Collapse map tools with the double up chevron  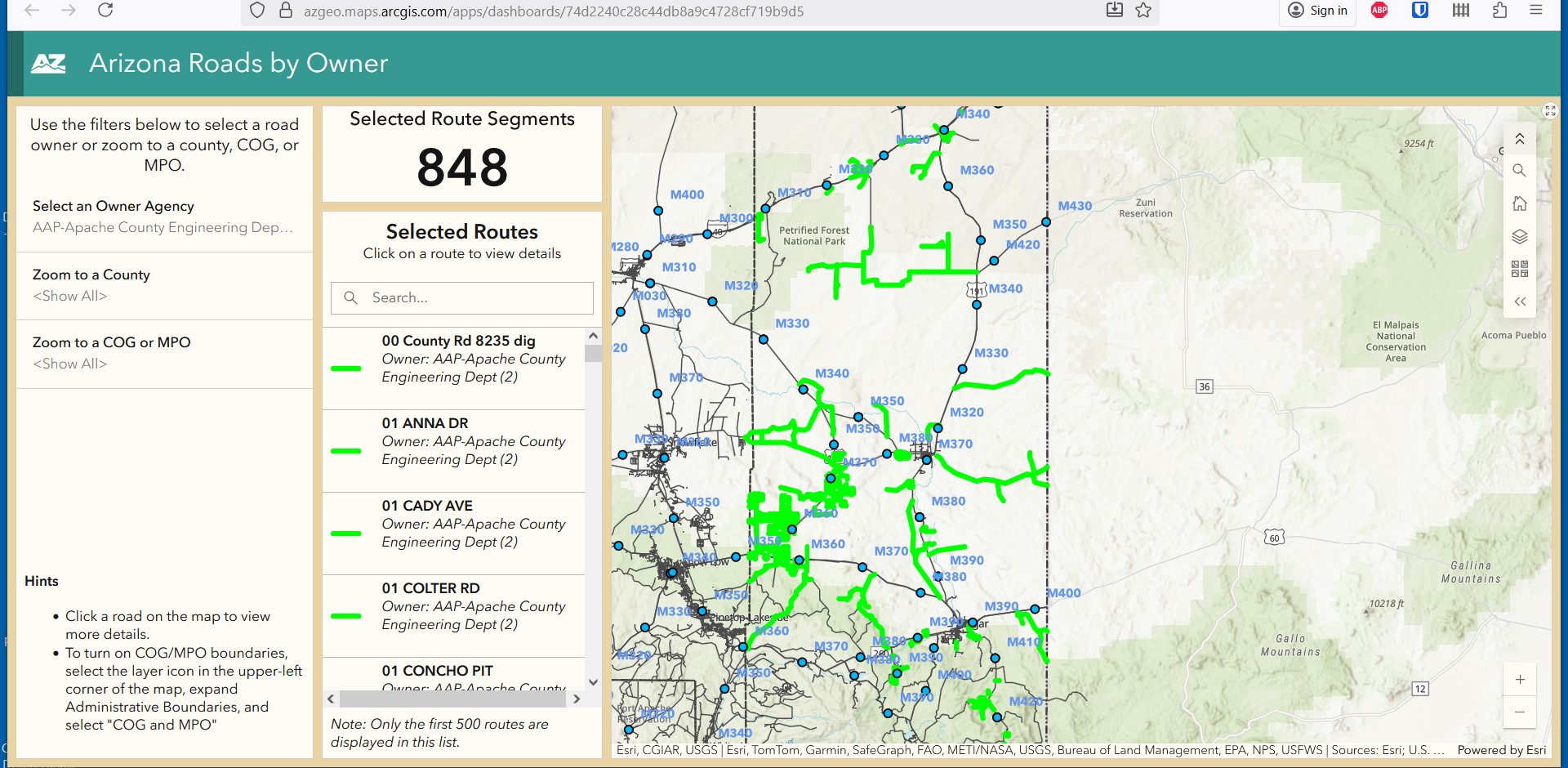click(x=1519, y=139)
